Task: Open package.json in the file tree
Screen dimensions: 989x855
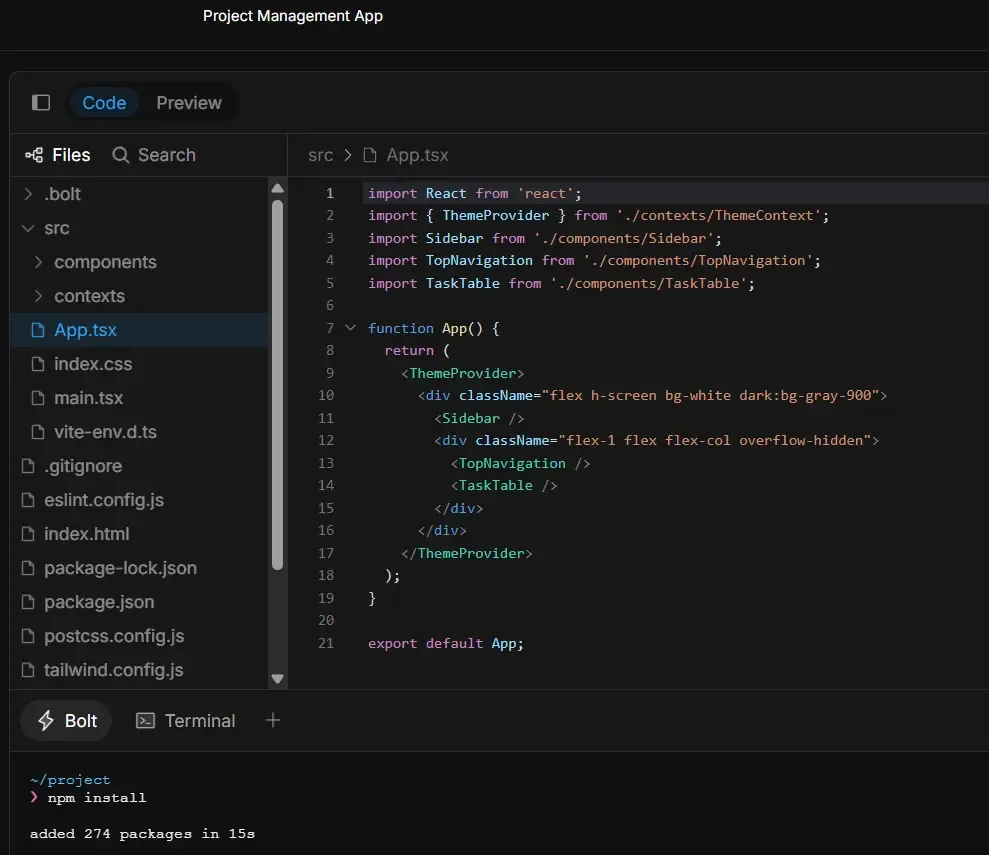Action: (x=99, y=602)
